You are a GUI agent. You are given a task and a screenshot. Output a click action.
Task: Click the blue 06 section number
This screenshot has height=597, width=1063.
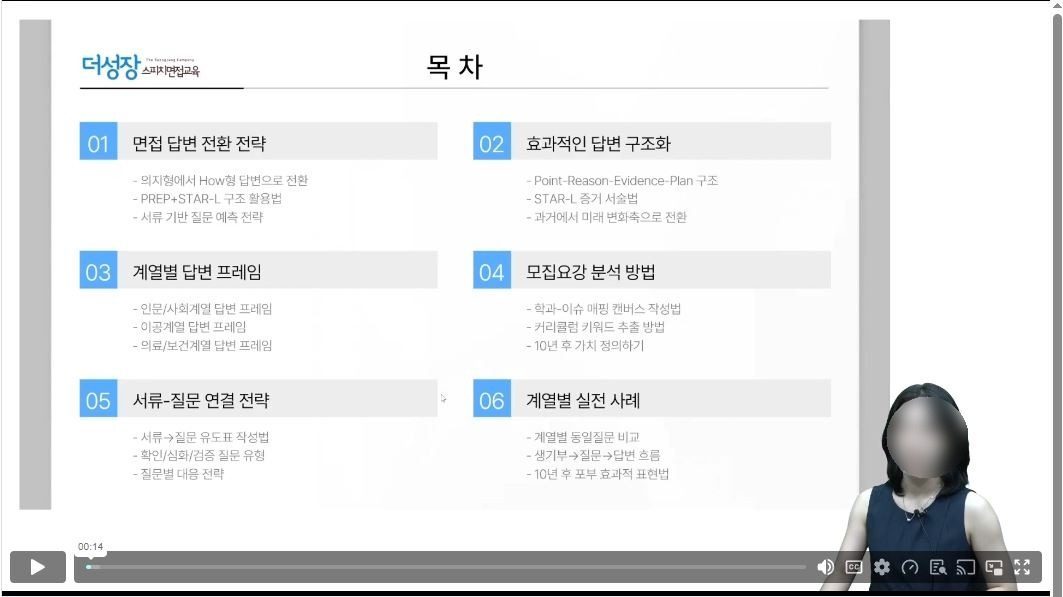point(492,398)
